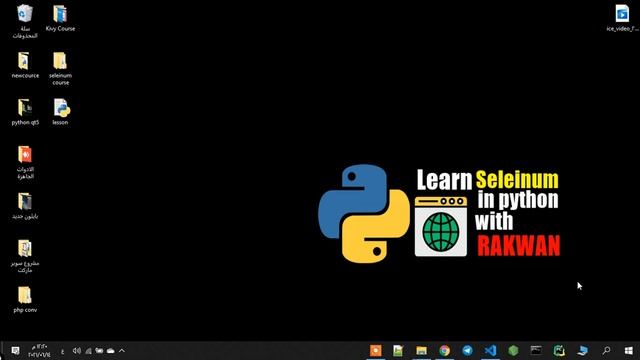Screen dimensions: 640x360
Task: Open the Windows Start button
Action: [x=629, y=351]
